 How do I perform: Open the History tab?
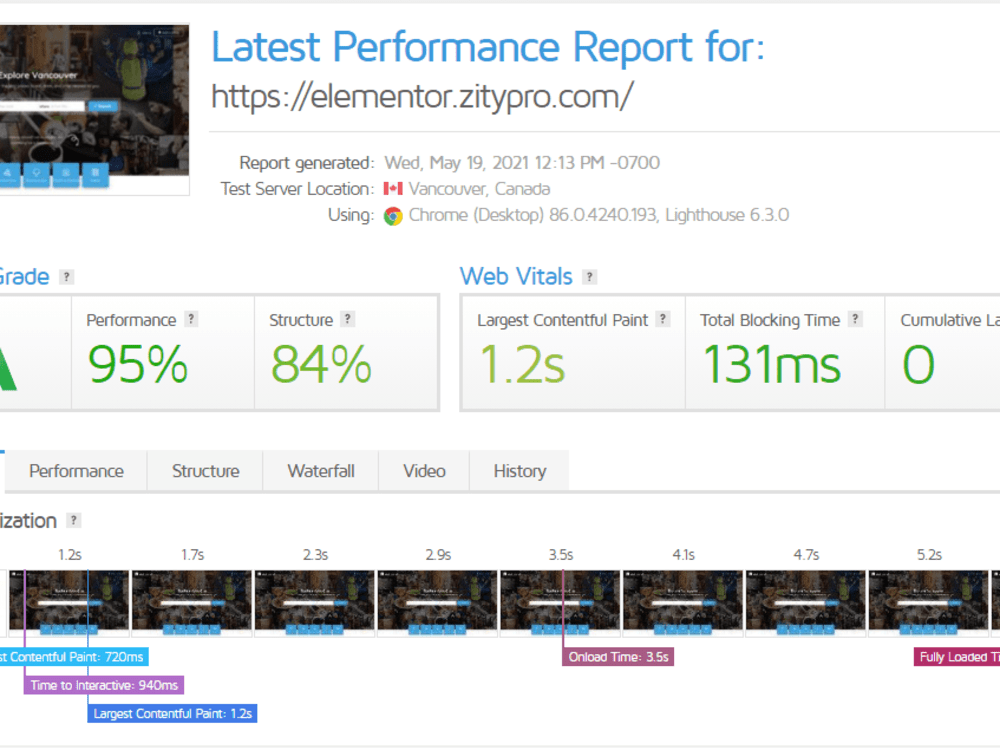[520, 471]
